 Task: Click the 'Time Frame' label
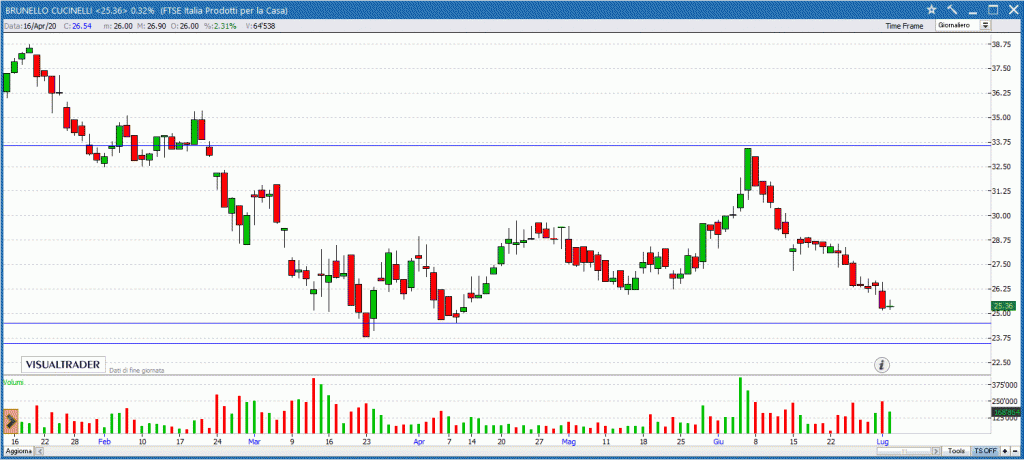tap(904, 26)
